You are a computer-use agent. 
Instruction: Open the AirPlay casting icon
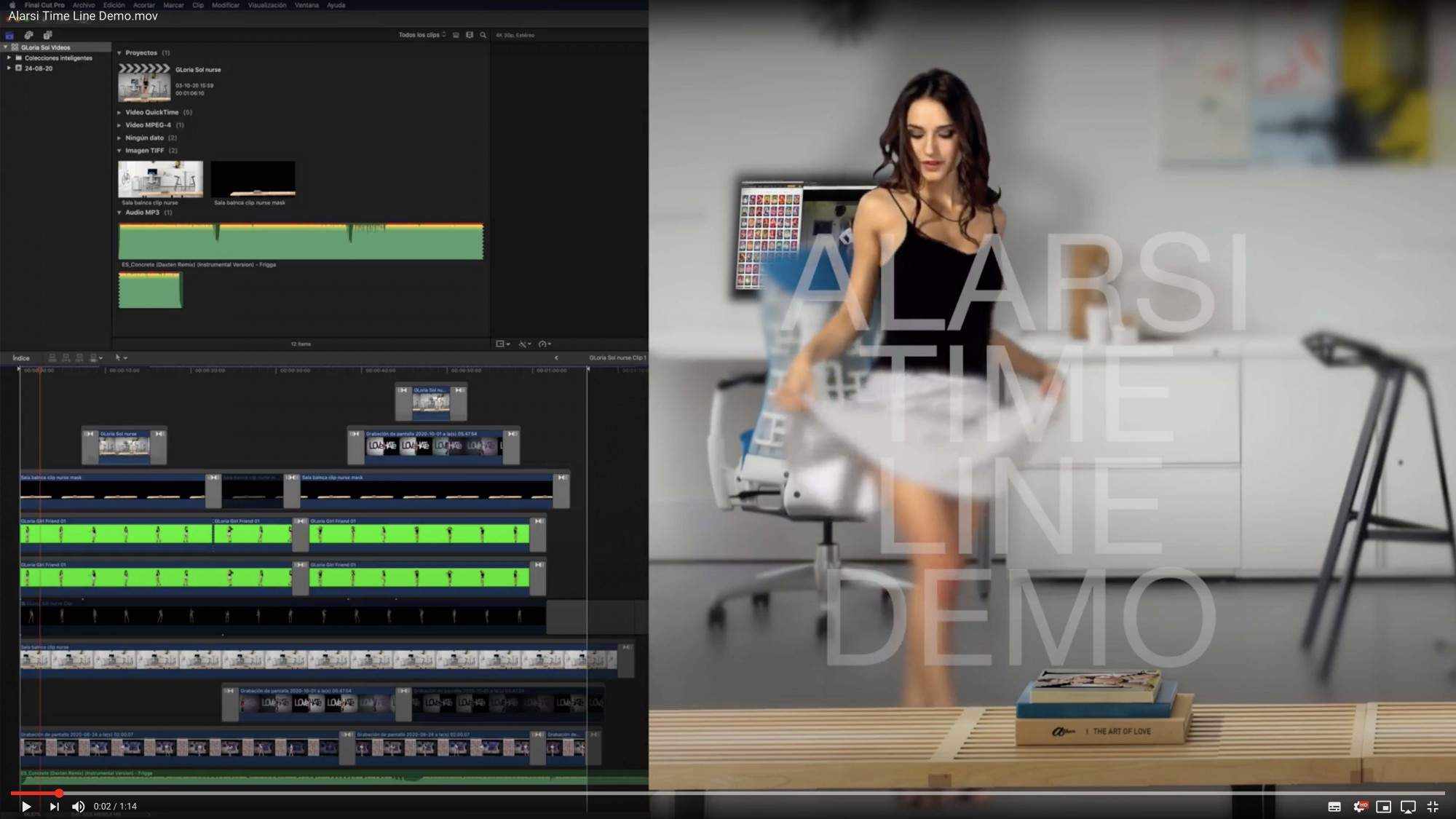coord(1409,807)
